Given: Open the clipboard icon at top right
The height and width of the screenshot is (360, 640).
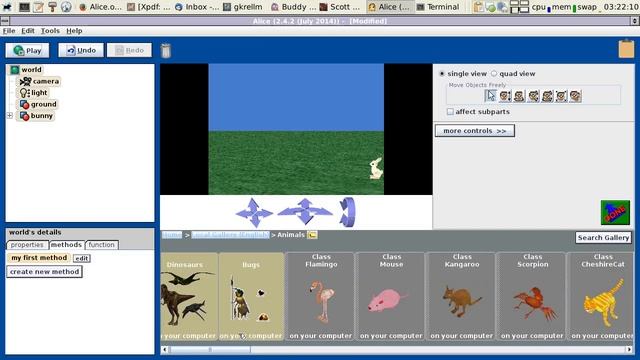Looking at the screenshot, I should [x=626, y=49].
